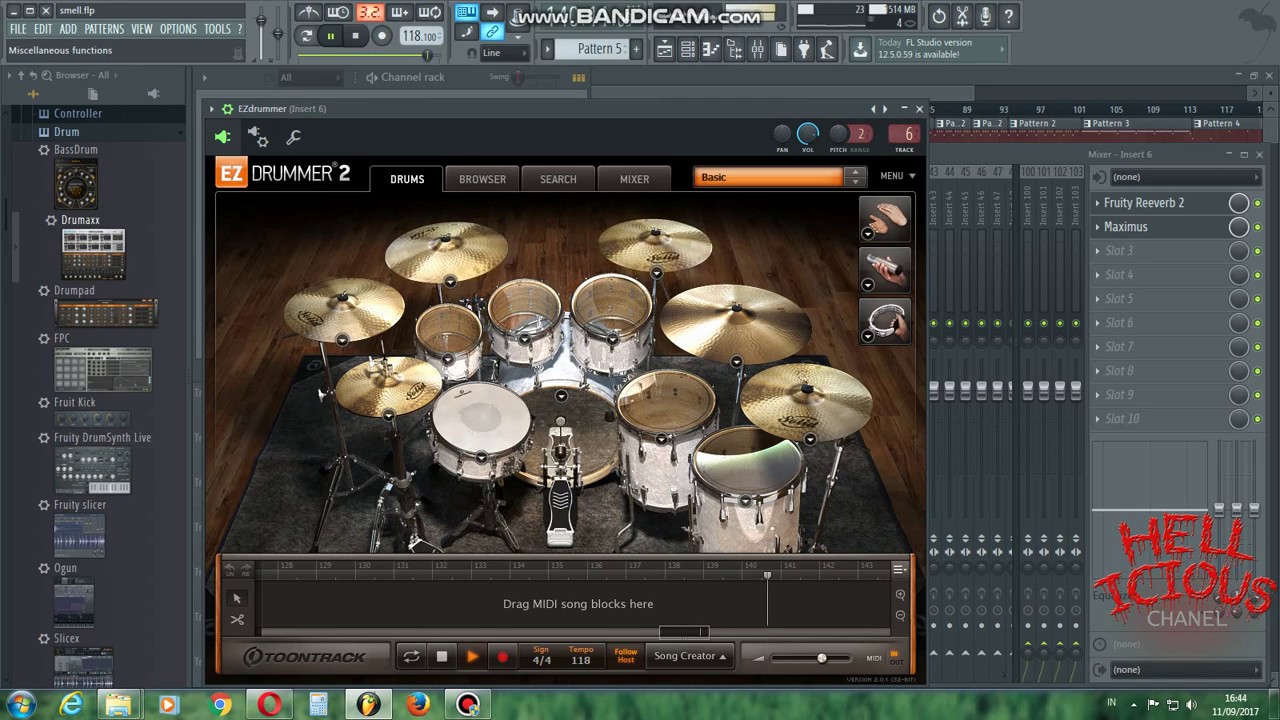Open the TOOLS menu

point(217,30)
